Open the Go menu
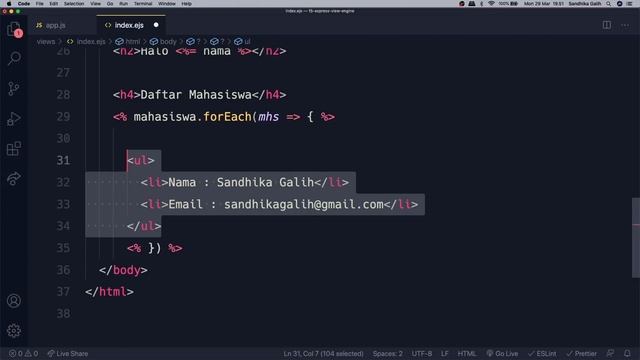640x360 pixels. (x=110, y=4)
